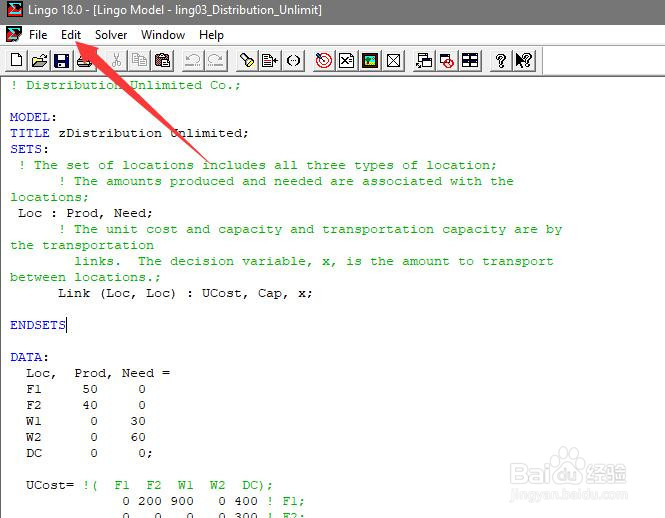The height and width of the screenshot is (518, 665).
Task: Open the Help menu
Action: coord(211,35)
